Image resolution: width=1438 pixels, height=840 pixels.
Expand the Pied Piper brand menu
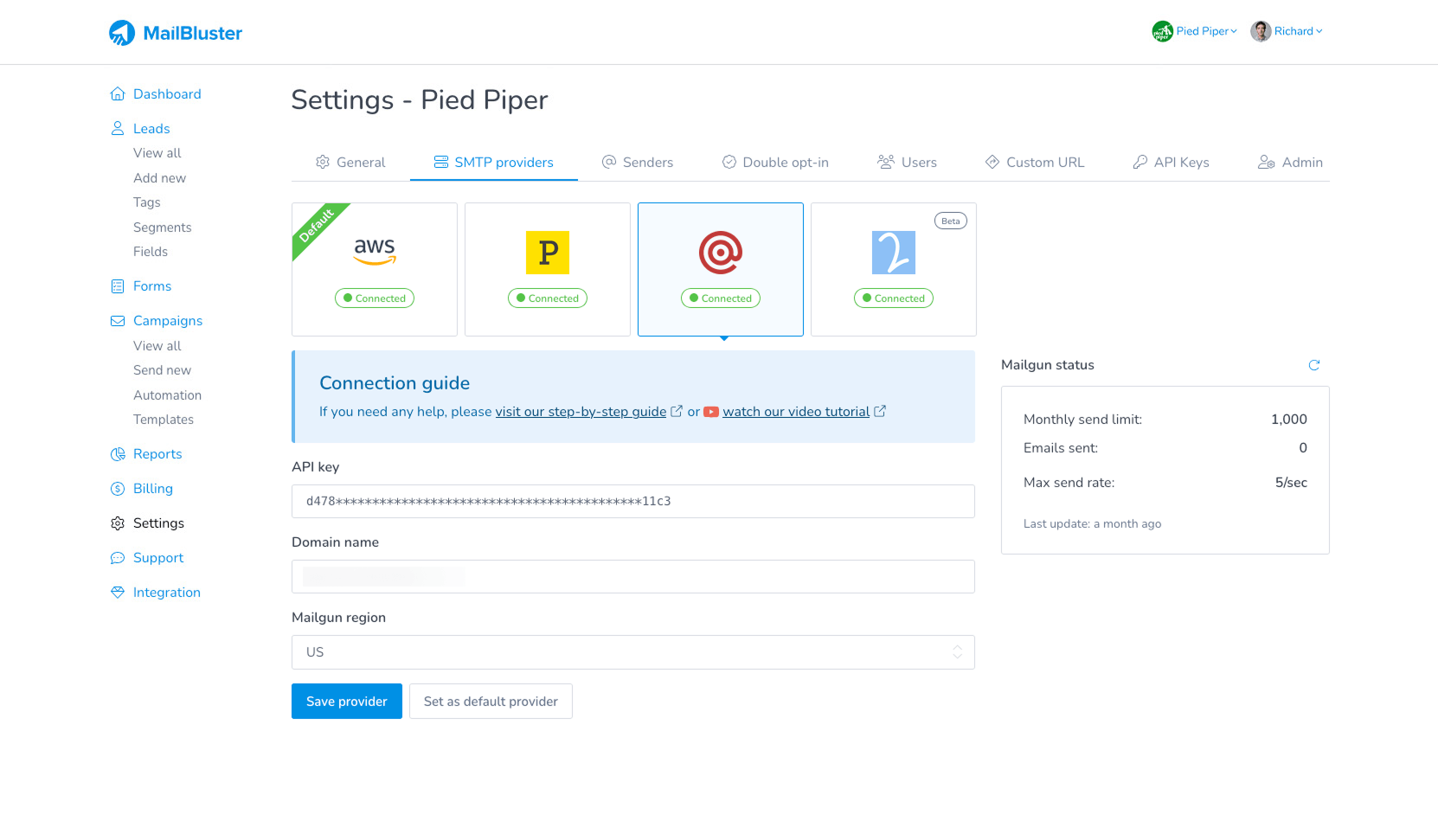coord(1195,31)
